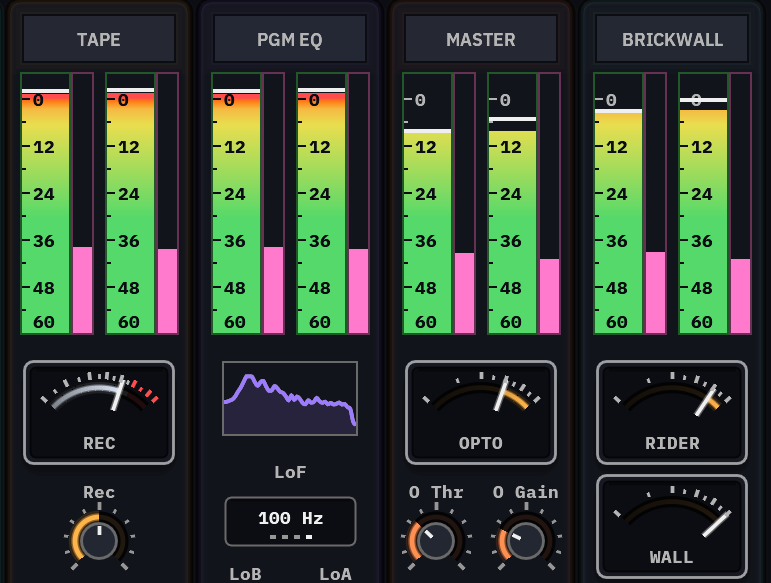Click the O Thr knob
771x583 pixels.
click(436, 541)
